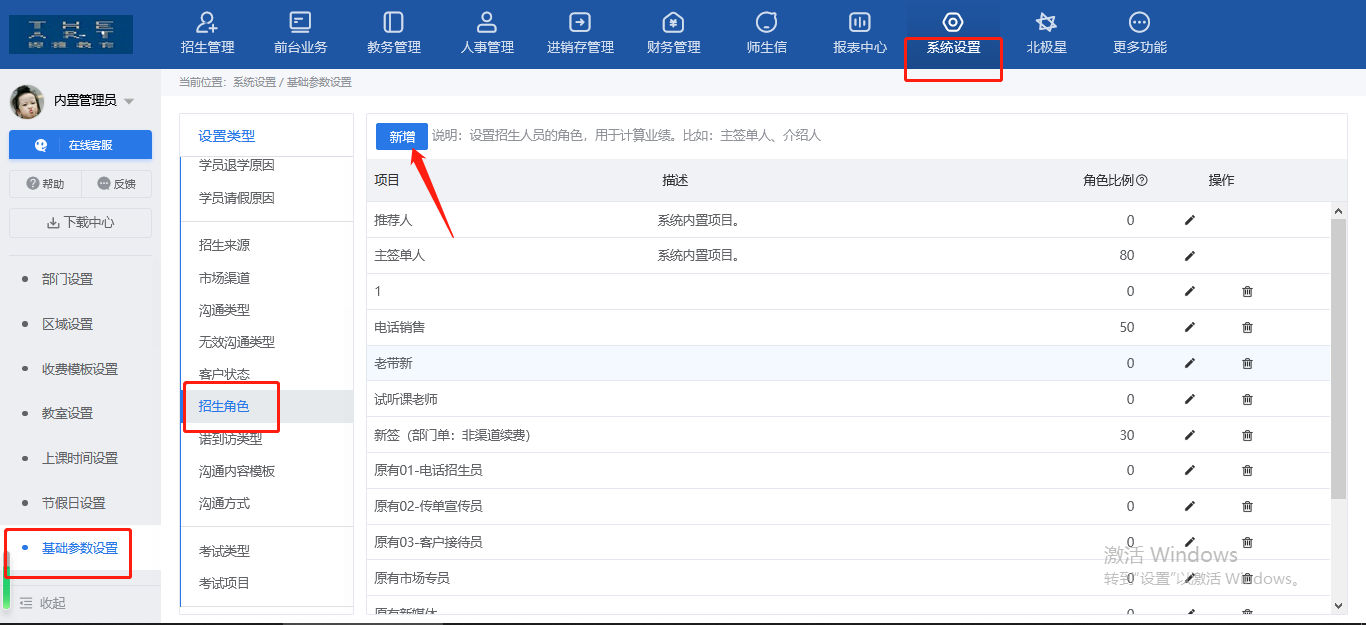Select 客户状态 setting type
Image resolution: width=1366 pixels, height=625 pixels.
coord(224,374)
